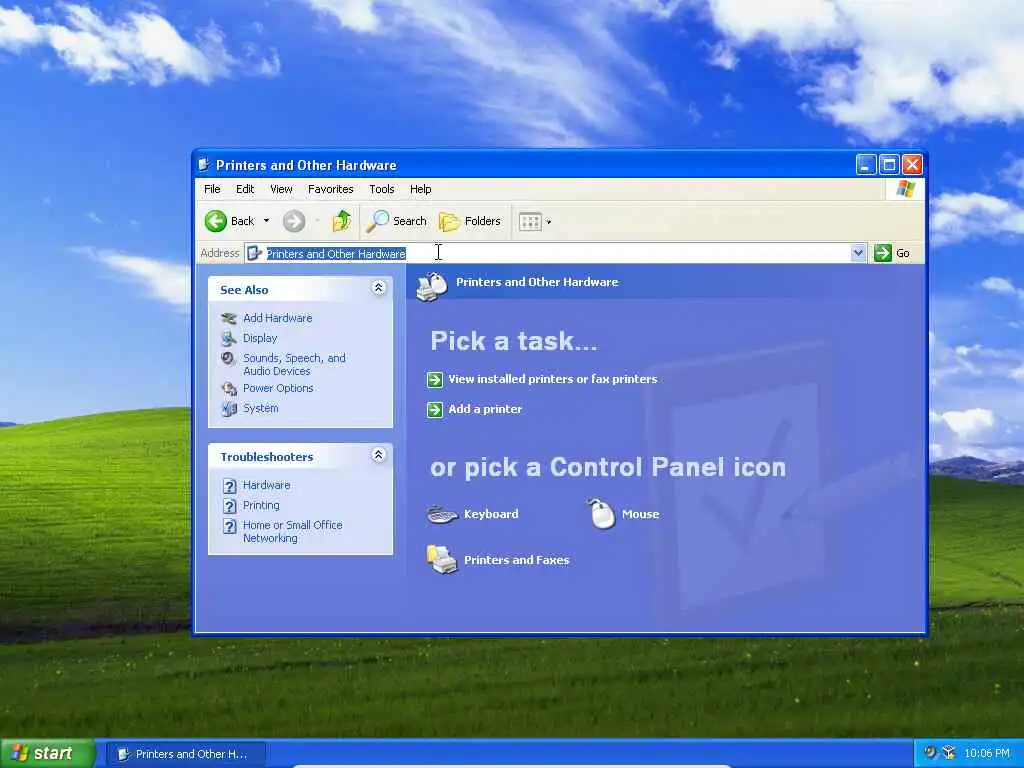The height and width of the screenshot is (768, 1024).
Task: Open the Power Options link
Action: coord(278,388)
